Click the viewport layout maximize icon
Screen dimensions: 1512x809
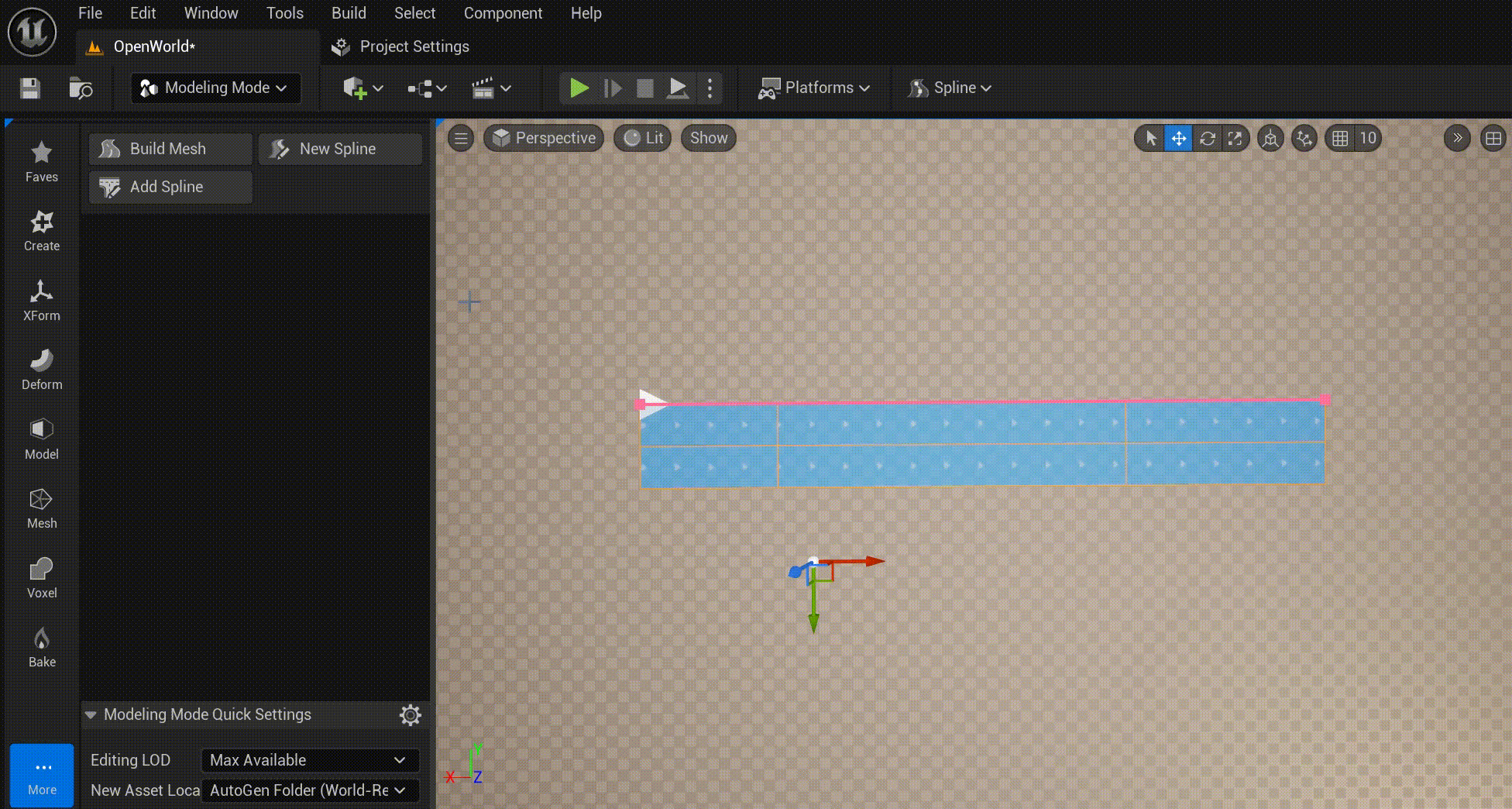[x=1493, y=139]
